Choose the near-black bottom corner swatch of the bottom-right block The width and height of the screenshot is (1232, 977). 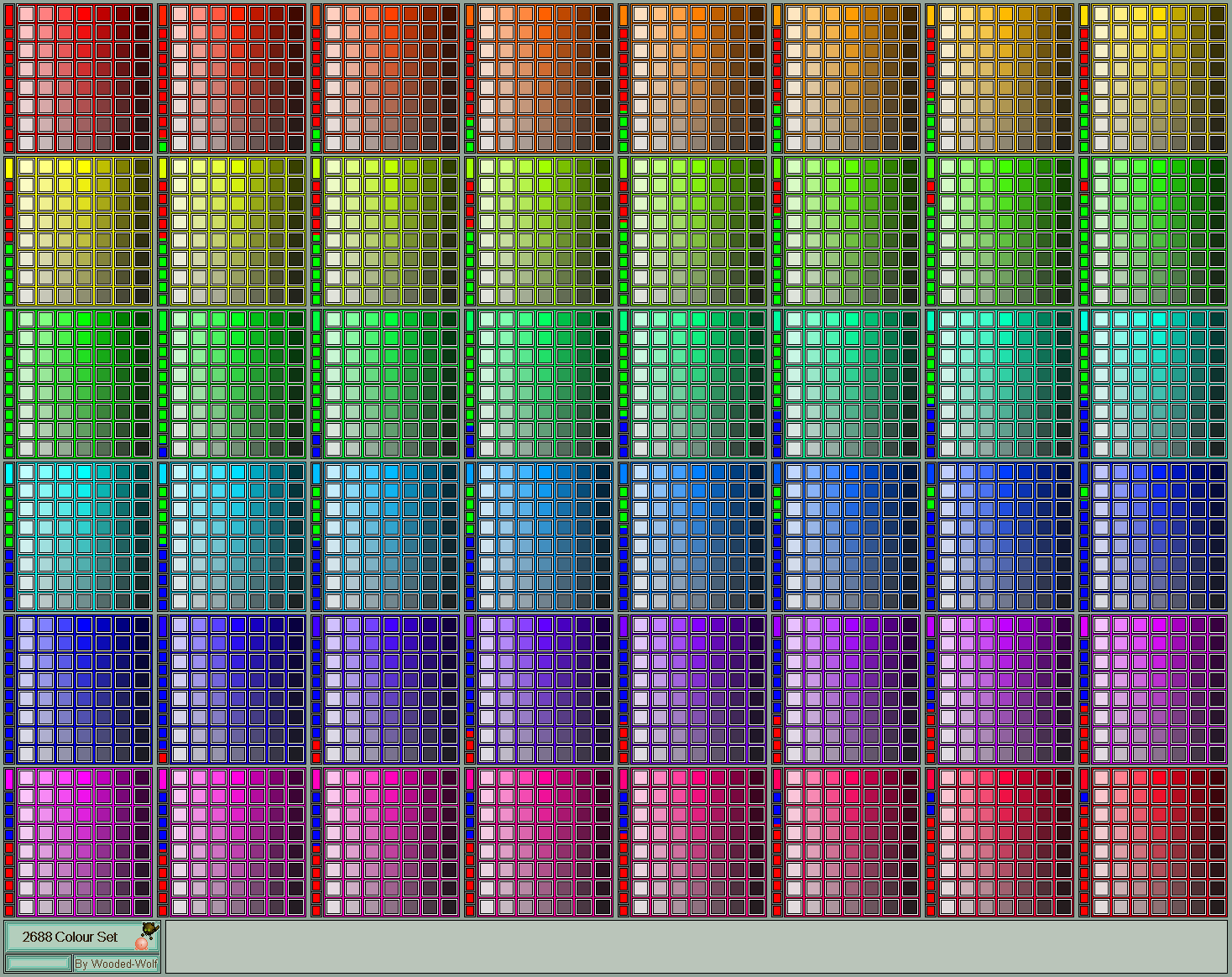[x=1217, y=906]
